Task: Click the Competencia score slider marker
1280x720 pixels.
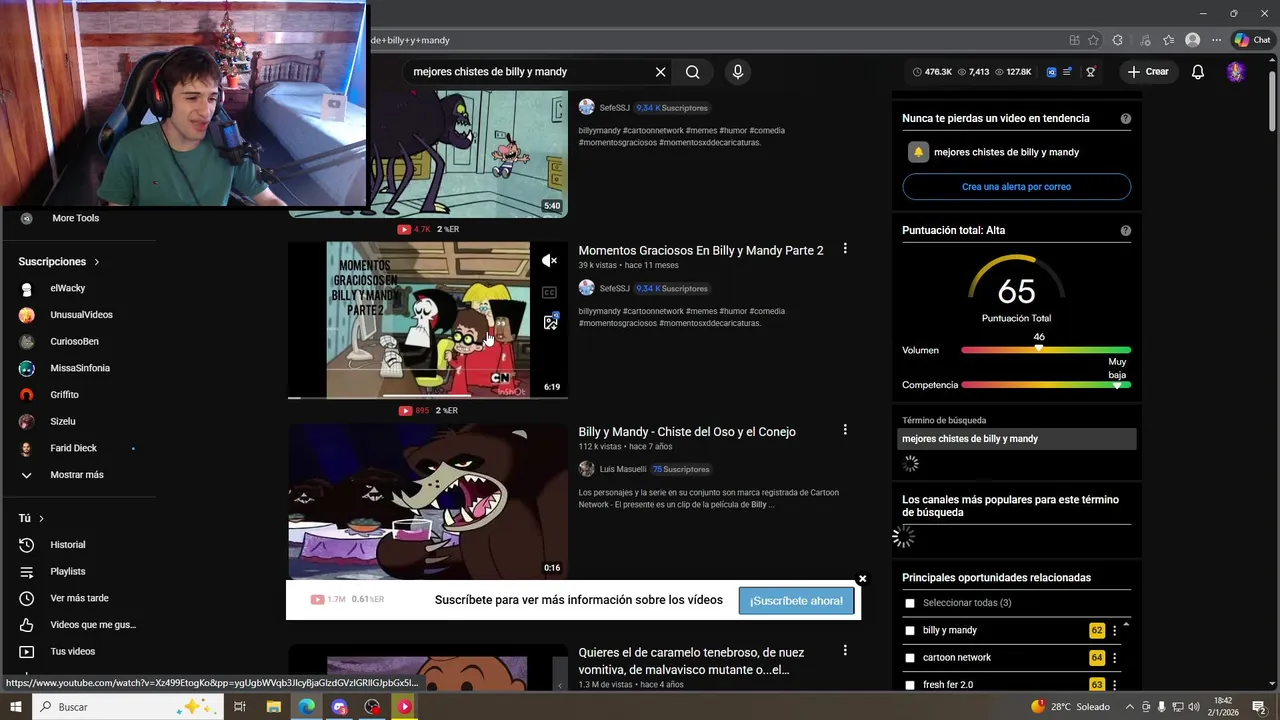Action: coord(1117,385)
